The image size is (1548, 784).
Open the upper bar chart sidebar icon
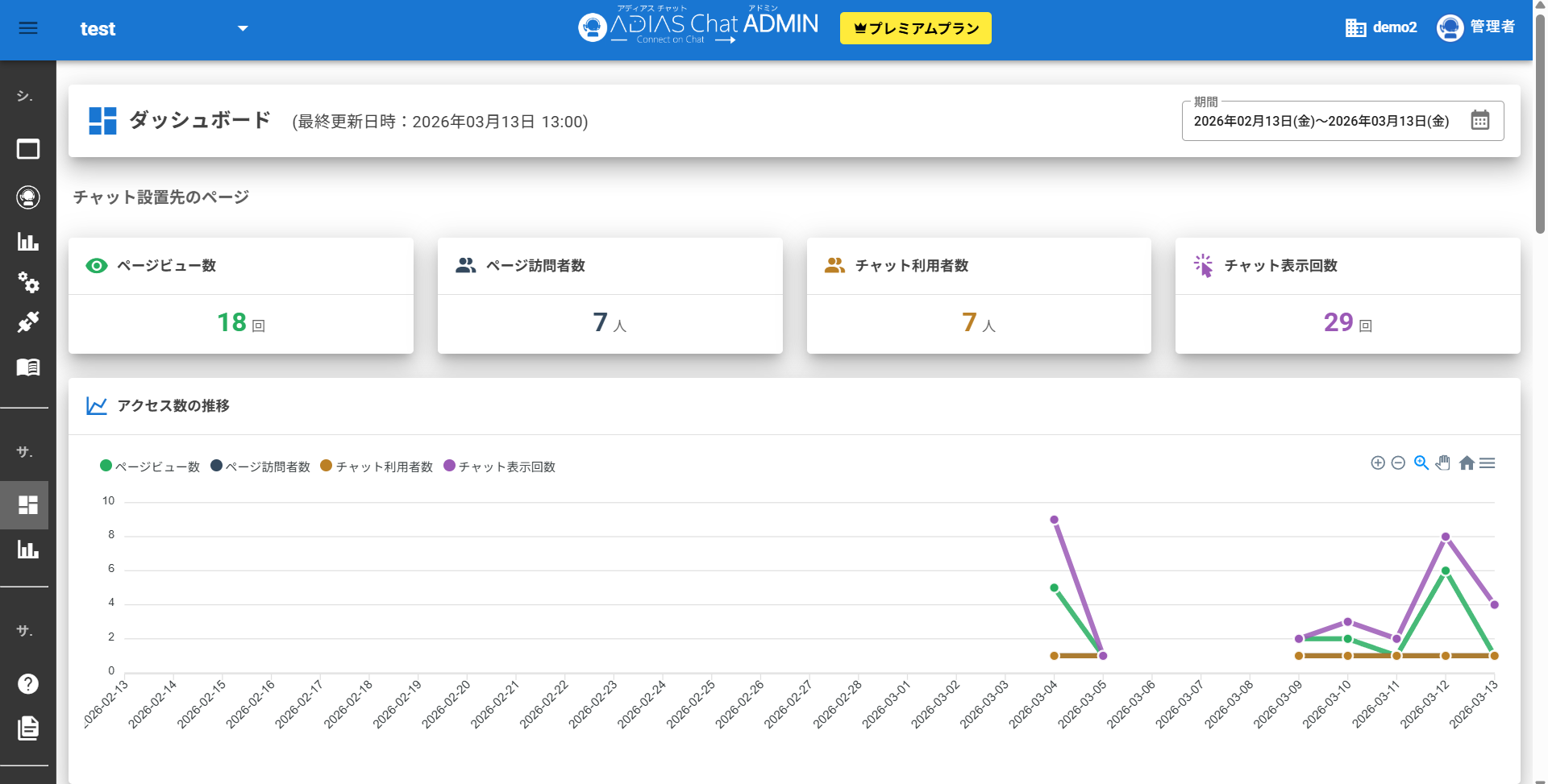pyautogui.click(x=28, y=242)
